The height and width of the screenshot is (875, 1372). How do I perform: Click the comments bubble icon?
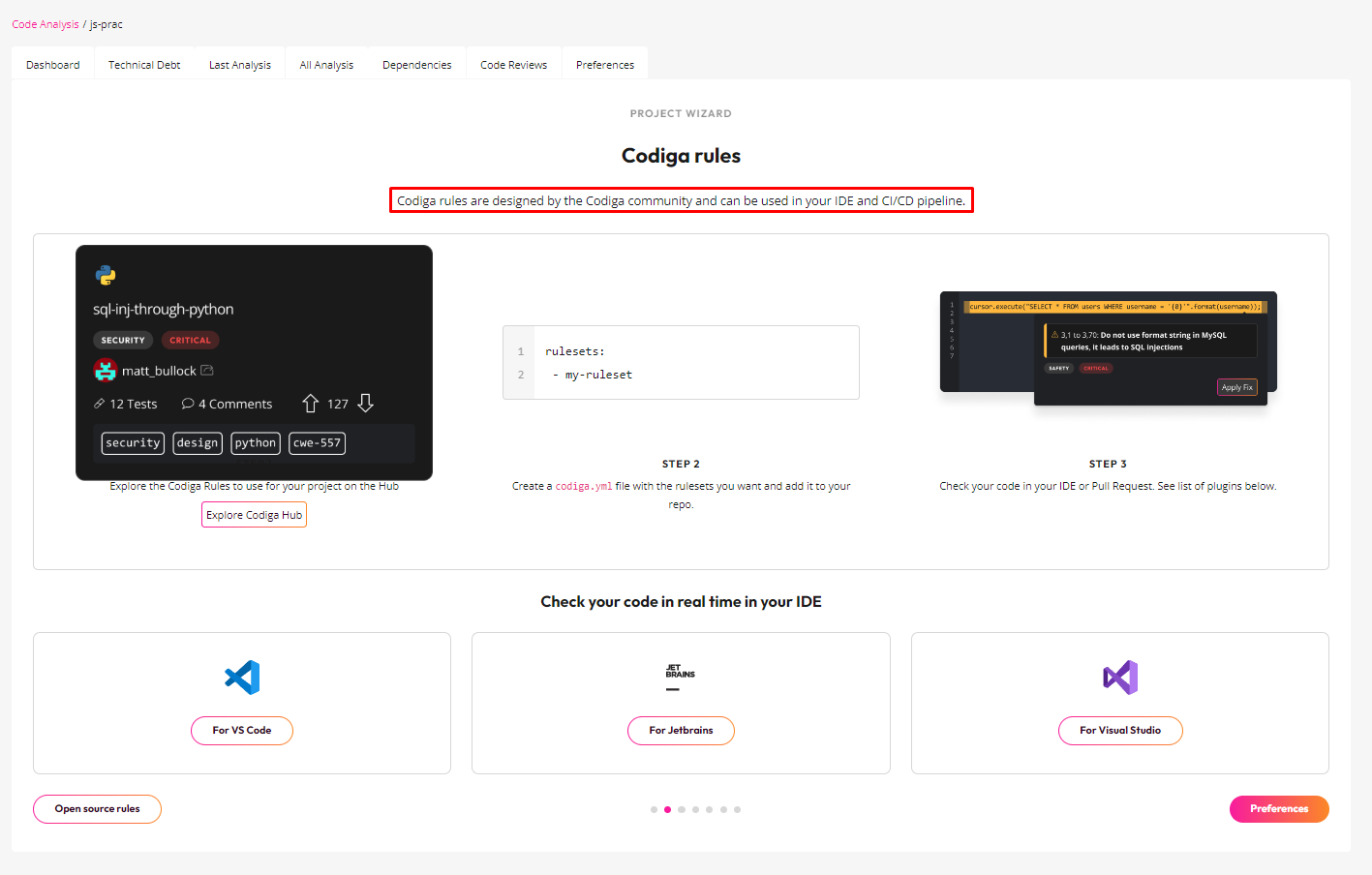(x=188, y=404)
